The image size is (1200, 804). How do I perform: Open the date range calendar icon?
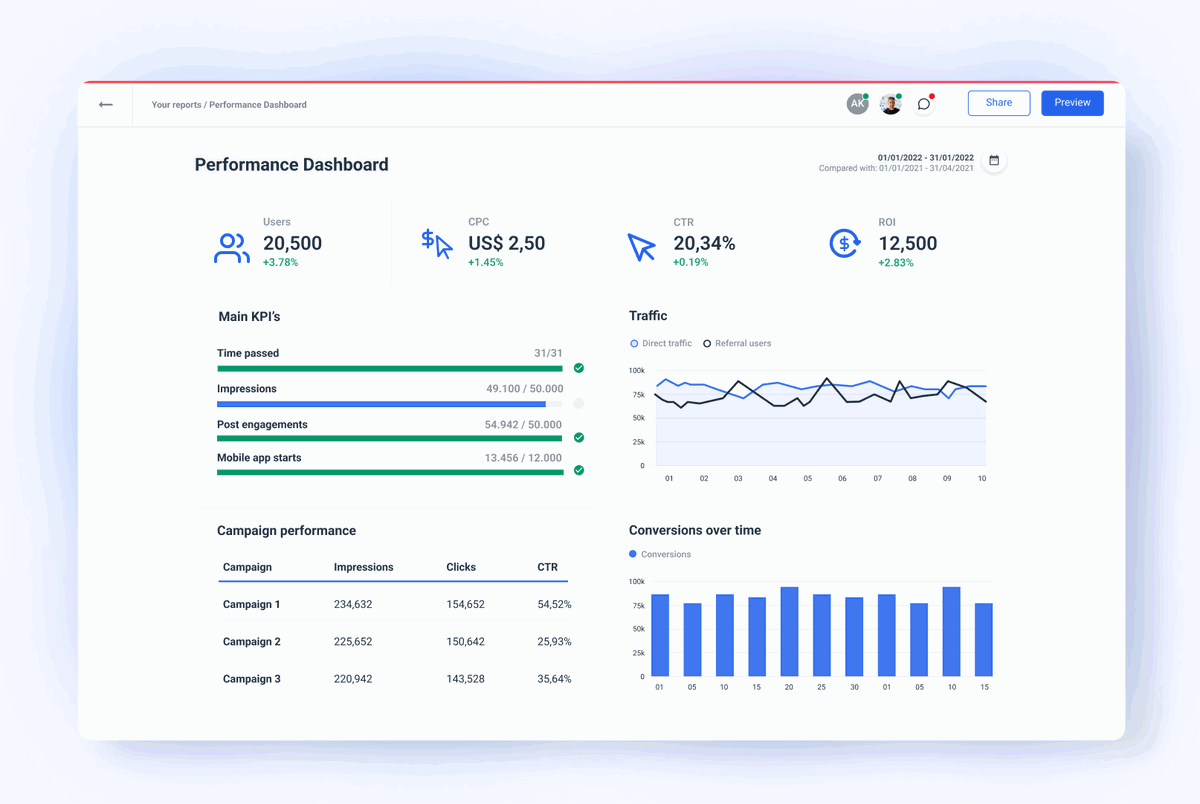[x=994, y=160]
